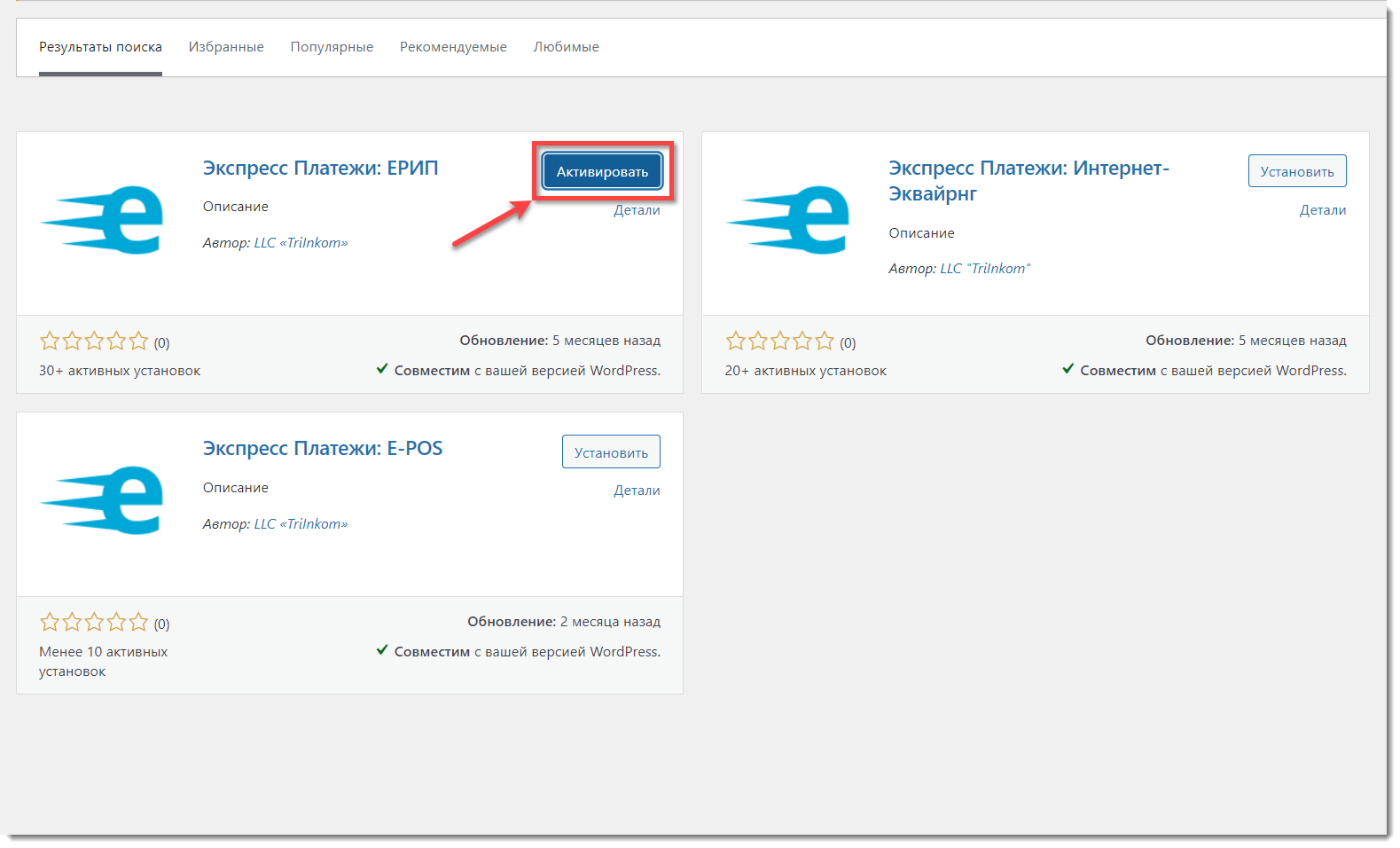This screenshot has height=848, width=1400.
Task: Click the E-POS plugin logo icon
Action: [x=102, y=500]
